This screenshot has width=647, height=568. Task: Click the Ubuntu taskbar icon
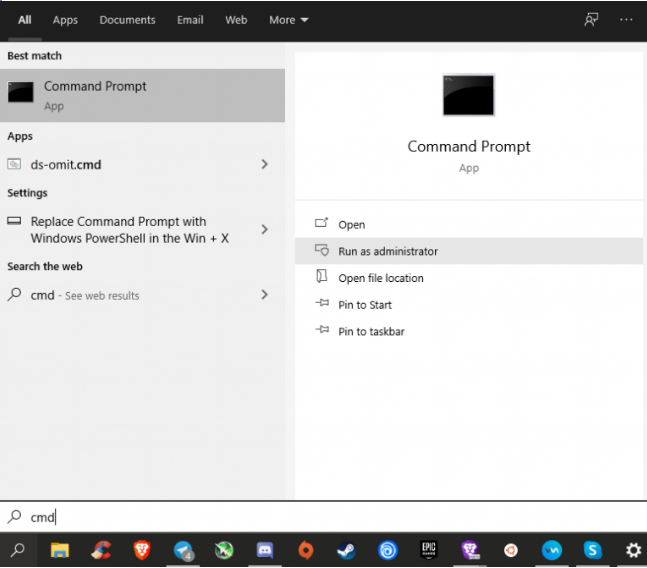coord(511,550)
